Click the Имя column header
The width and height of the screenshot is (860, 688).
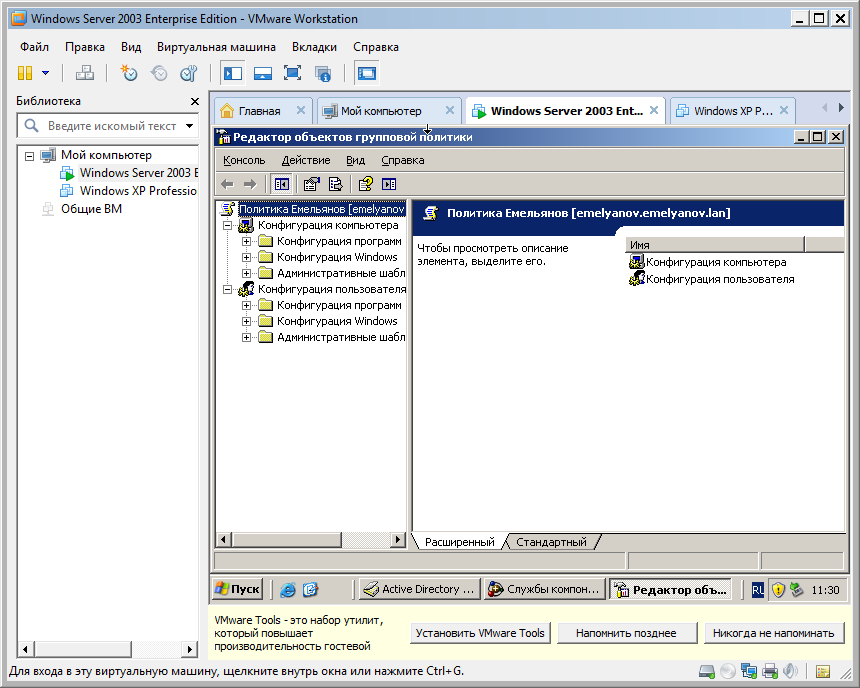coord(715,245)
